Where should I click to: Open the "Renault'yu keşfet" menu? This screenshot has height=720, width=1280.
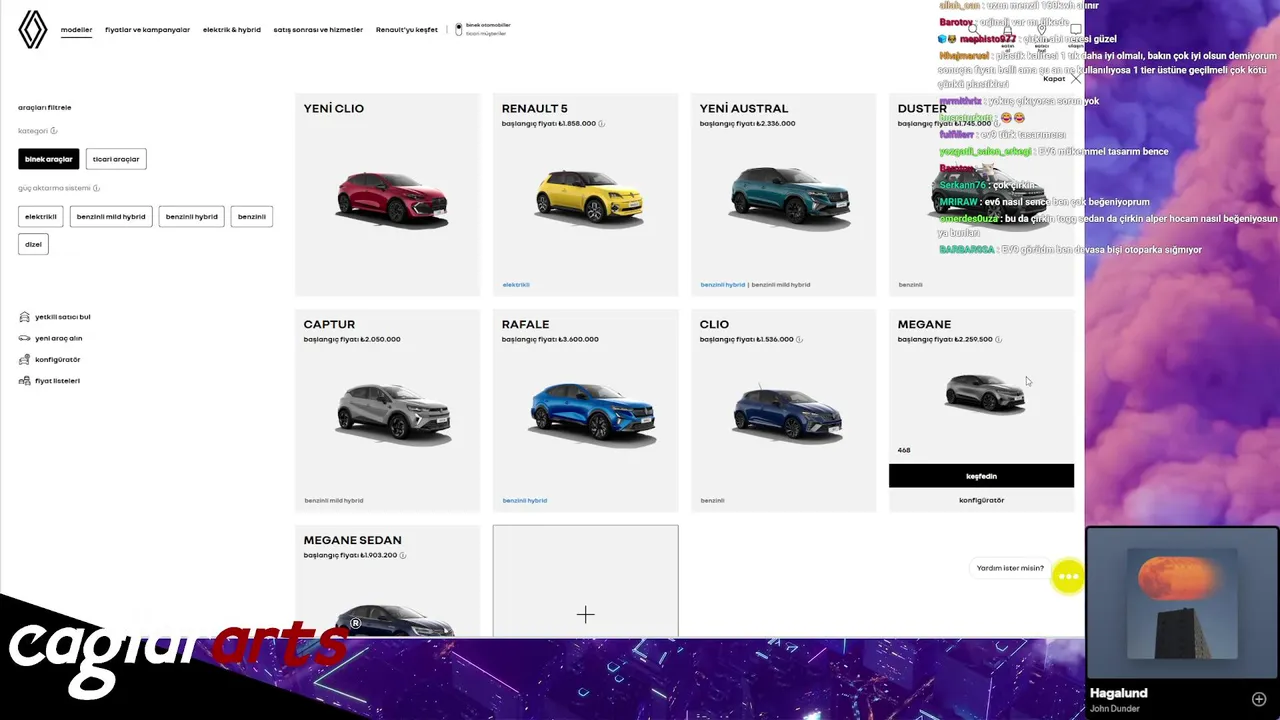[x=407, y=30]
